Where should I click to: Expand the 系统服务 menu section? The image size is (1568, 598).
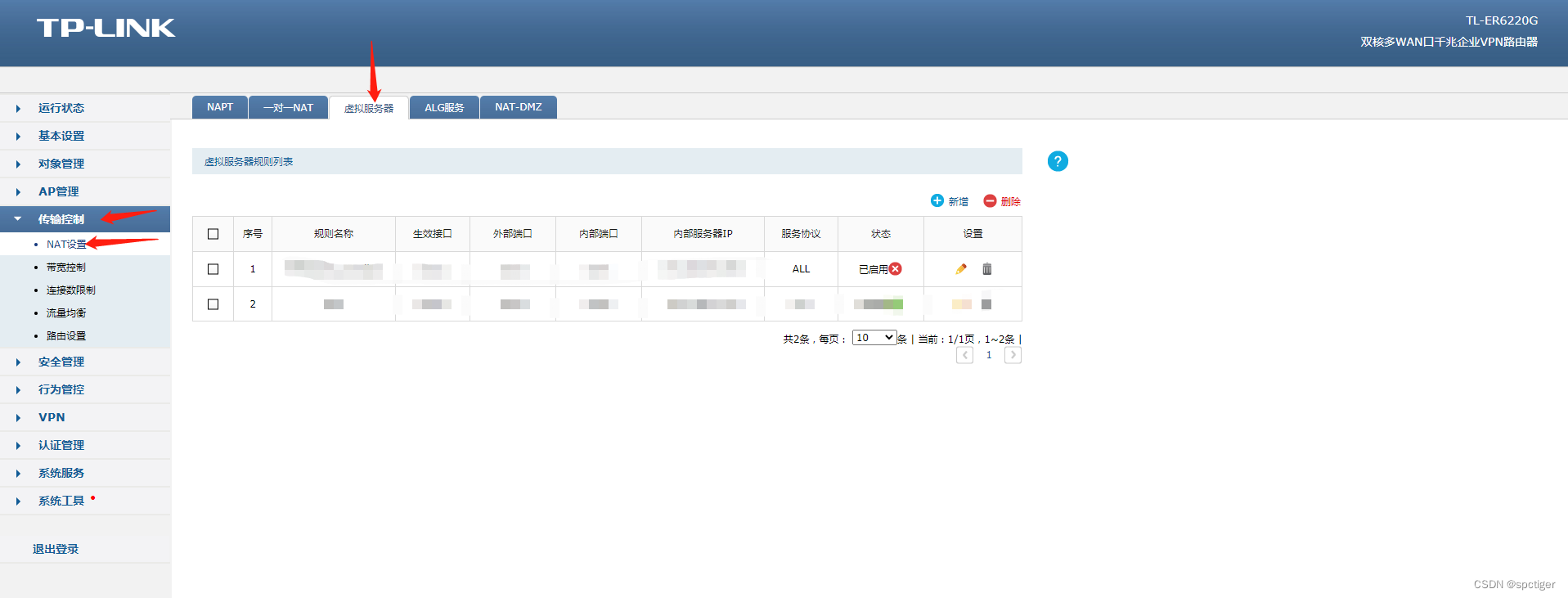point(85,473)
